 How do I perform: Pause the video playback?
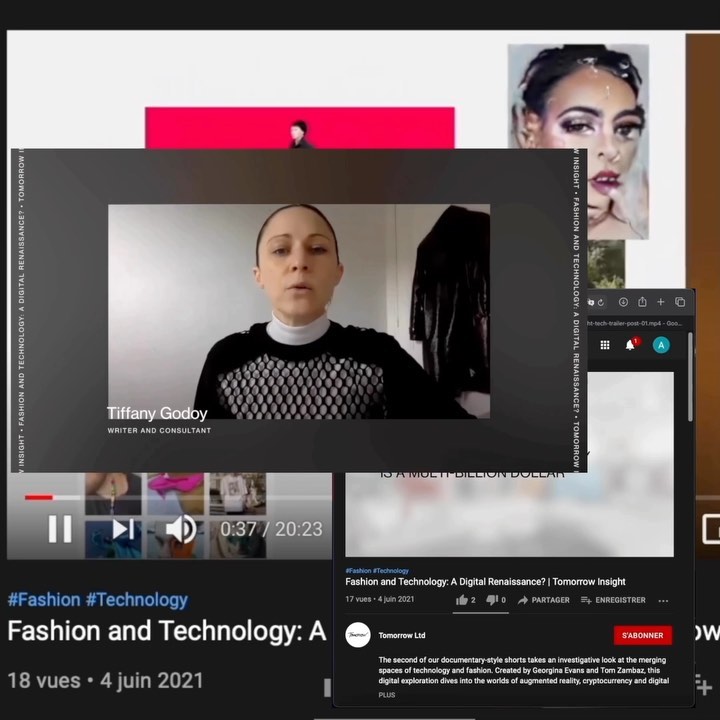click(60, 528)
